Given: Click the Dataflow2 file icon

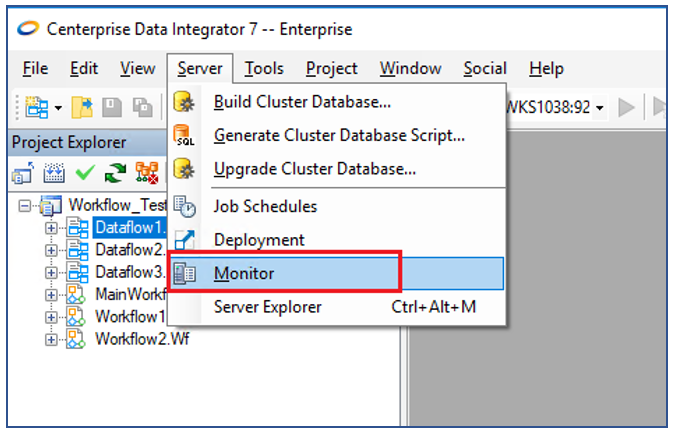Looking at the screenshot, I should click(x=78, y=250).
